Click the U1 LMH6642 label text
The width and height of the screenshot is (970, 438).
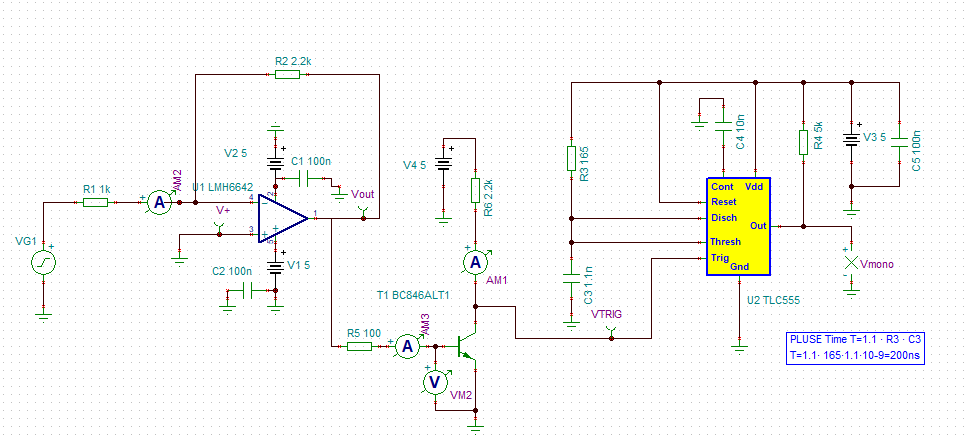click(223, 187)
